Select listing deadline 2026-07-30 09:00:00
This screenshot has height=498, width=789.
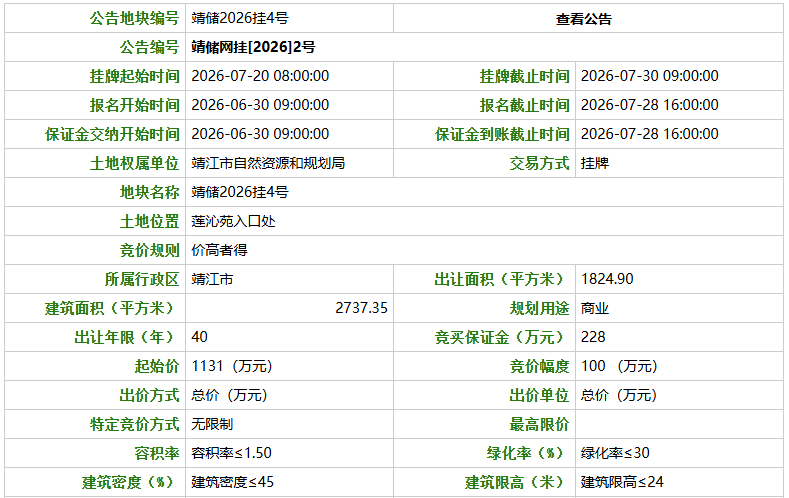(650, 76)
